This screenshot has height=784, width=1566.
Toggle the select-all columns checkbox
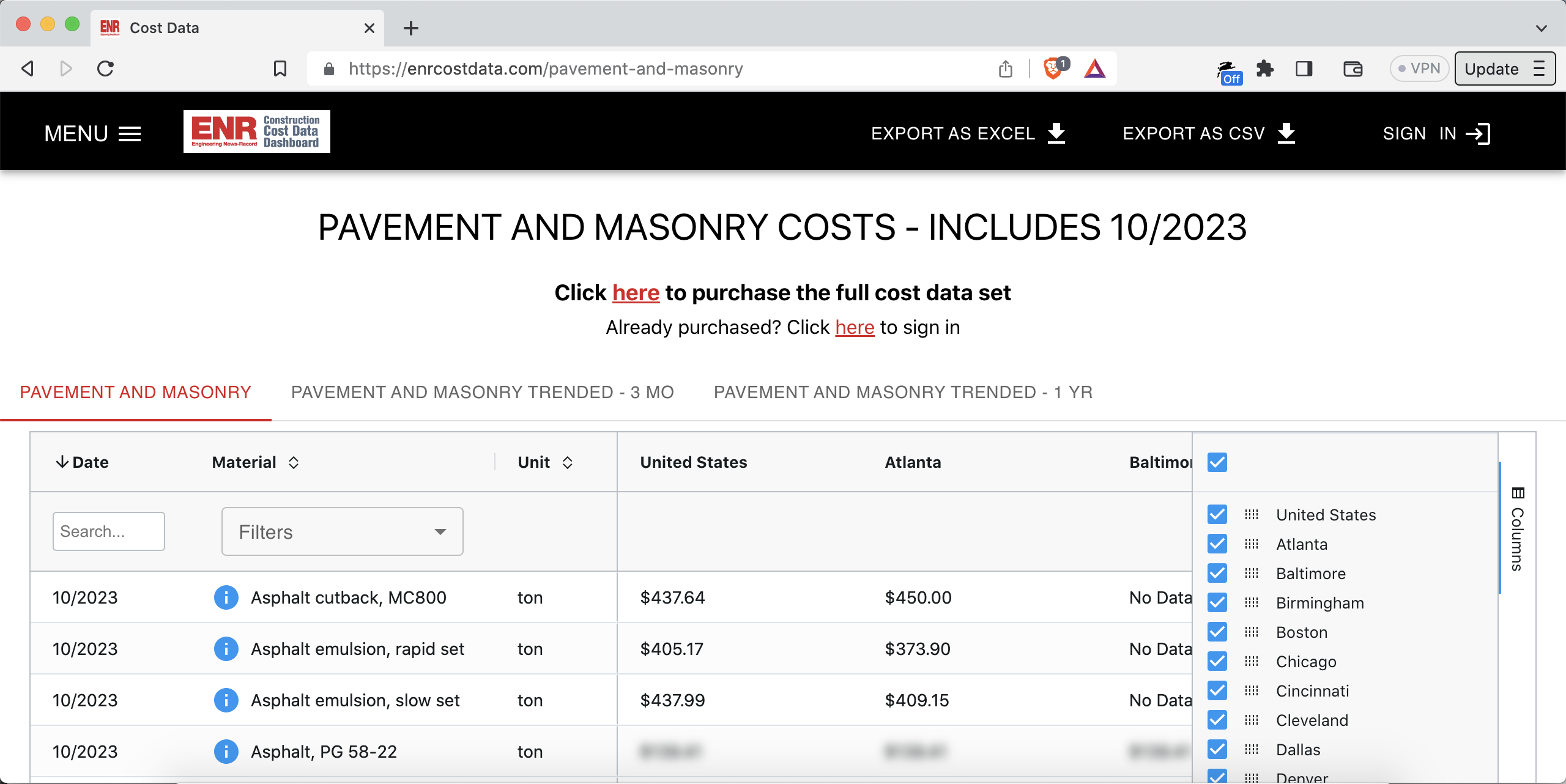pyautogui.click(x=1217, y=462)
